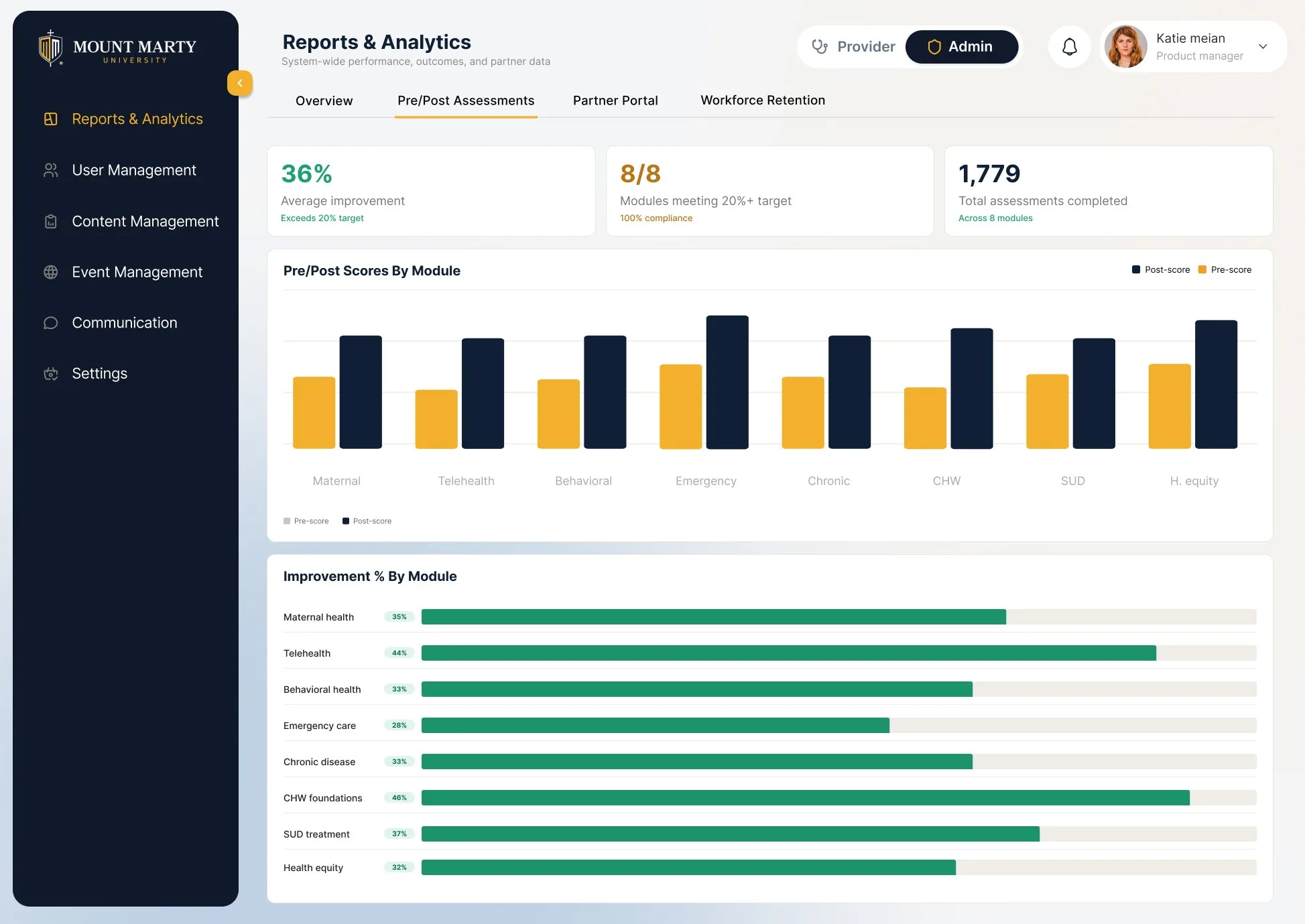
Task: Click the Emergency post-score bar in chart
Action: point(727,382)
